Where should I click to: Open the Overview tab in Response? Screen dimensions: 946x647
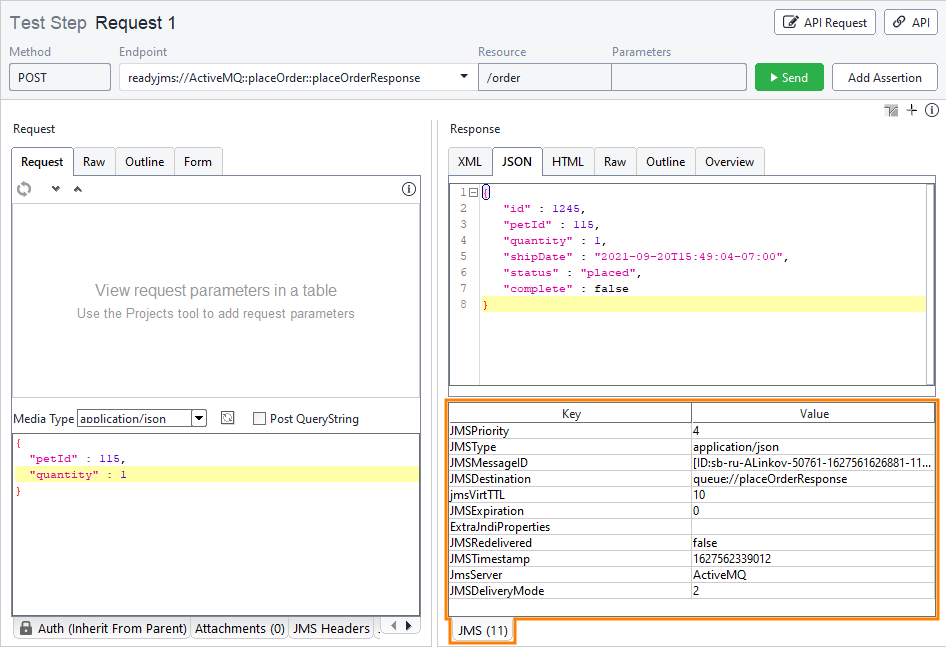pos(729,162)
